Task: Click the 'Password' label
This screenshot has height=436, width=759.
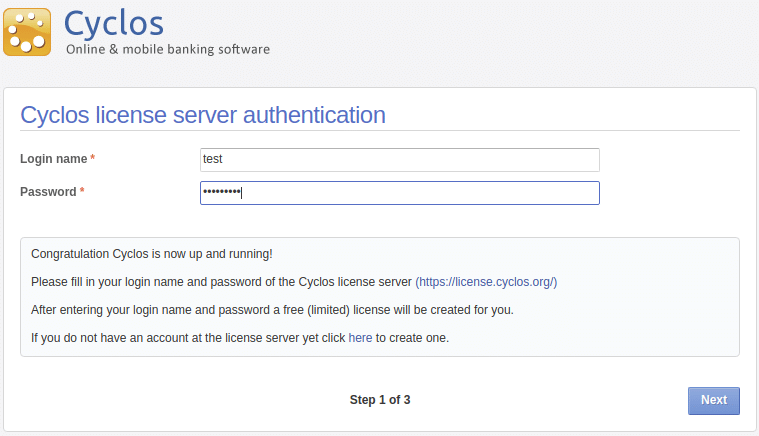Action: 48,192
